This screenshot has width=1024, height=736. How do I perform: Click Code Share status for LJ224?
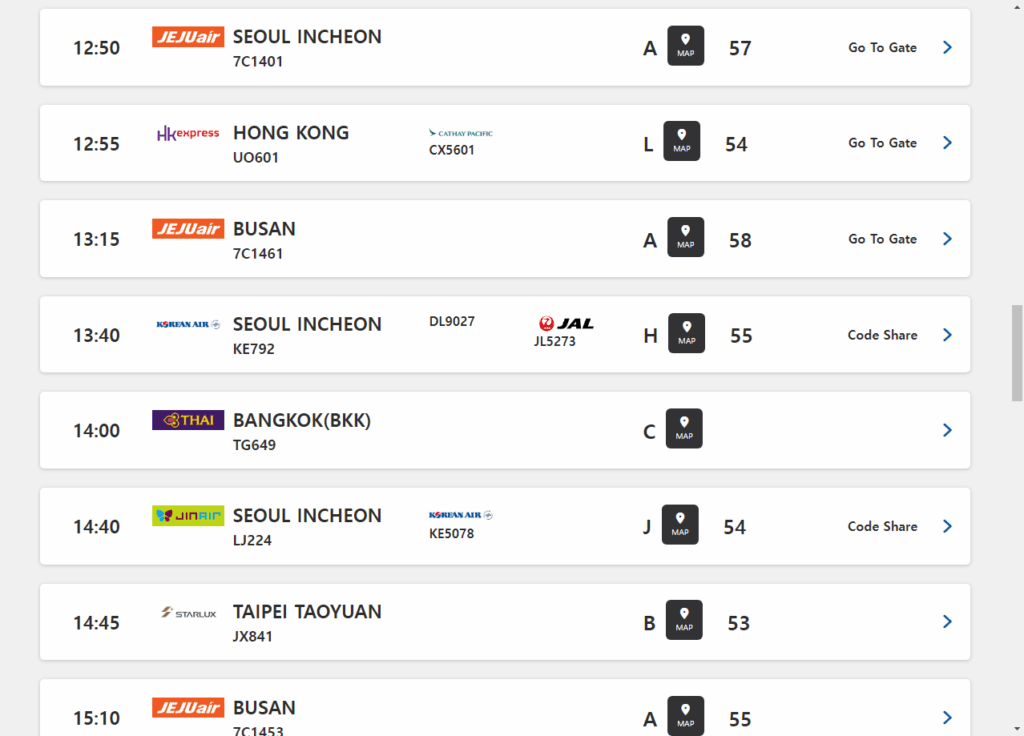(x=882, y=526)
